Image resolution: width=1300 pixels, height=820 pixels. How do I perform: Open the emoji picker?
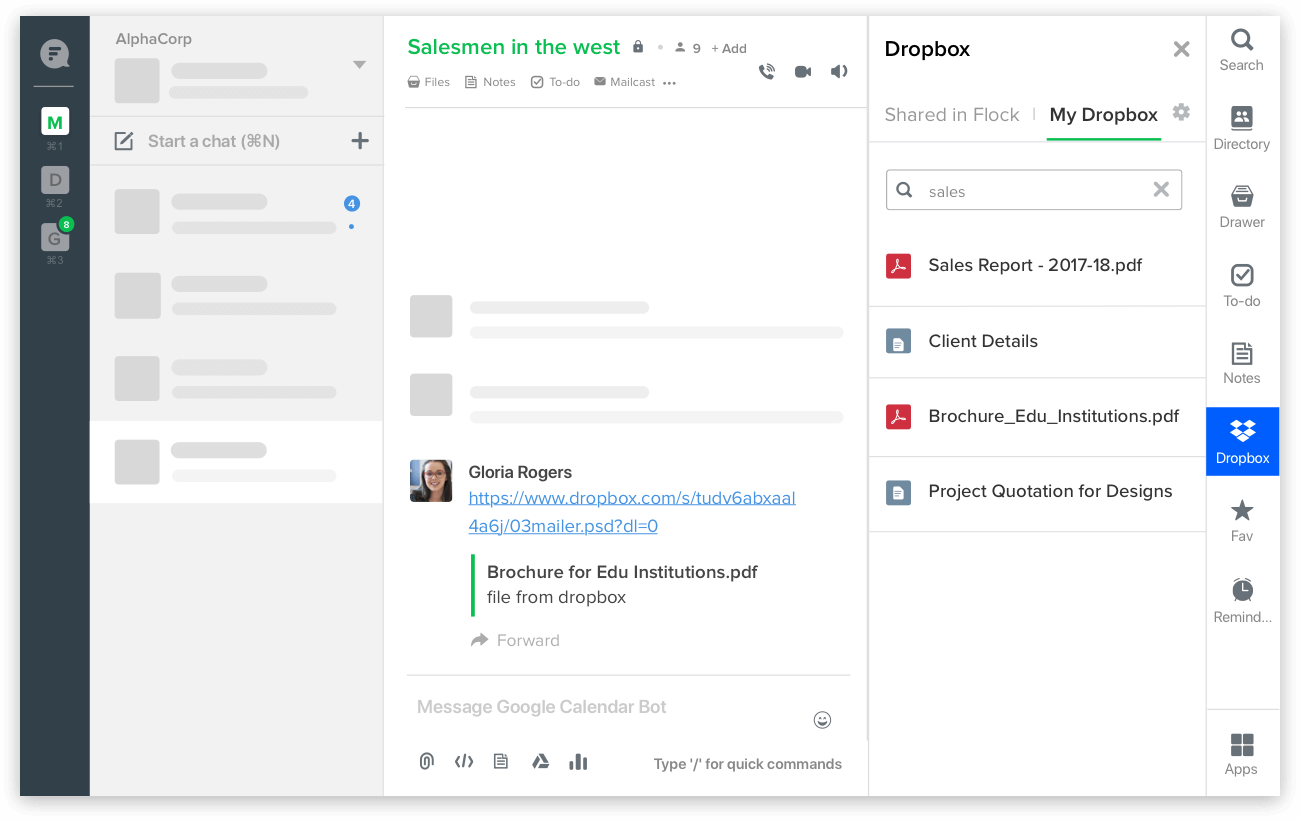pos(822,720)
